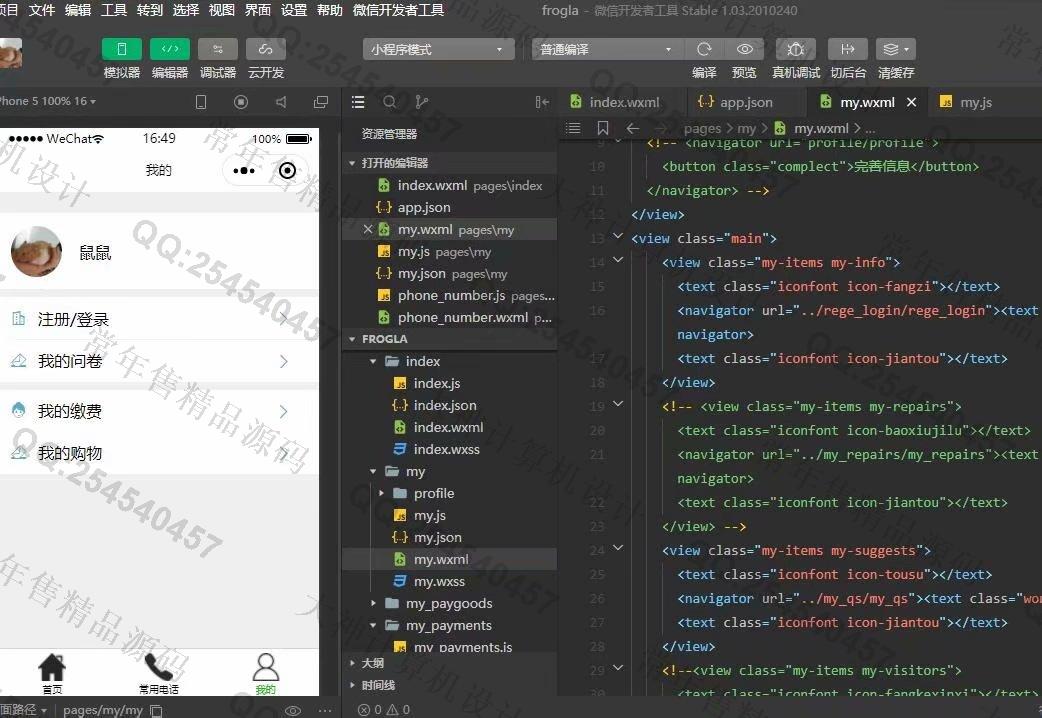The height and width of the screenshot is (718, 1042).
Task: Open the clear cache (清缓存) dropdown
Action: (896, 49)
